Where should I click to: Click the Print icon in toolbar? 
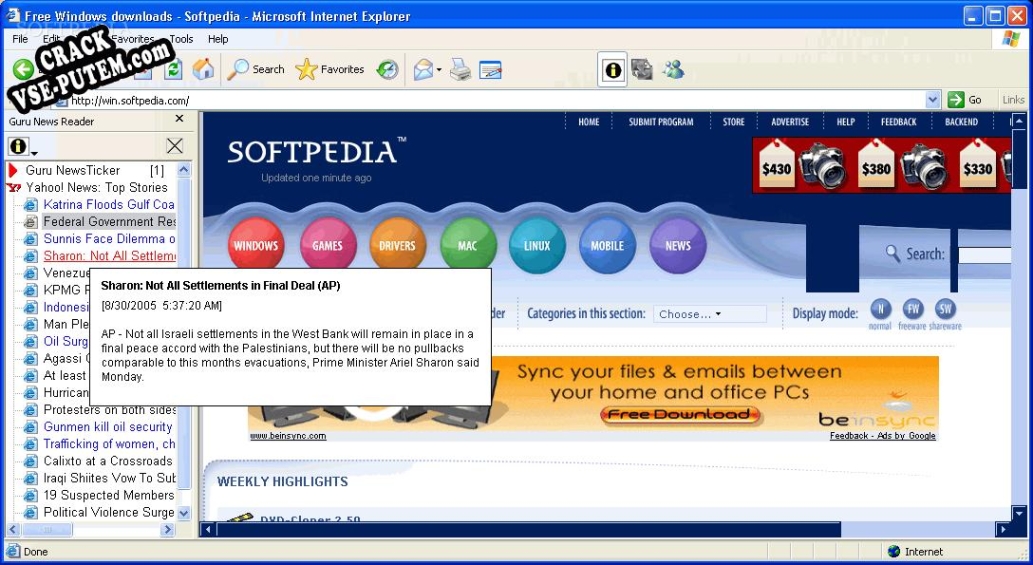point(461,69)
